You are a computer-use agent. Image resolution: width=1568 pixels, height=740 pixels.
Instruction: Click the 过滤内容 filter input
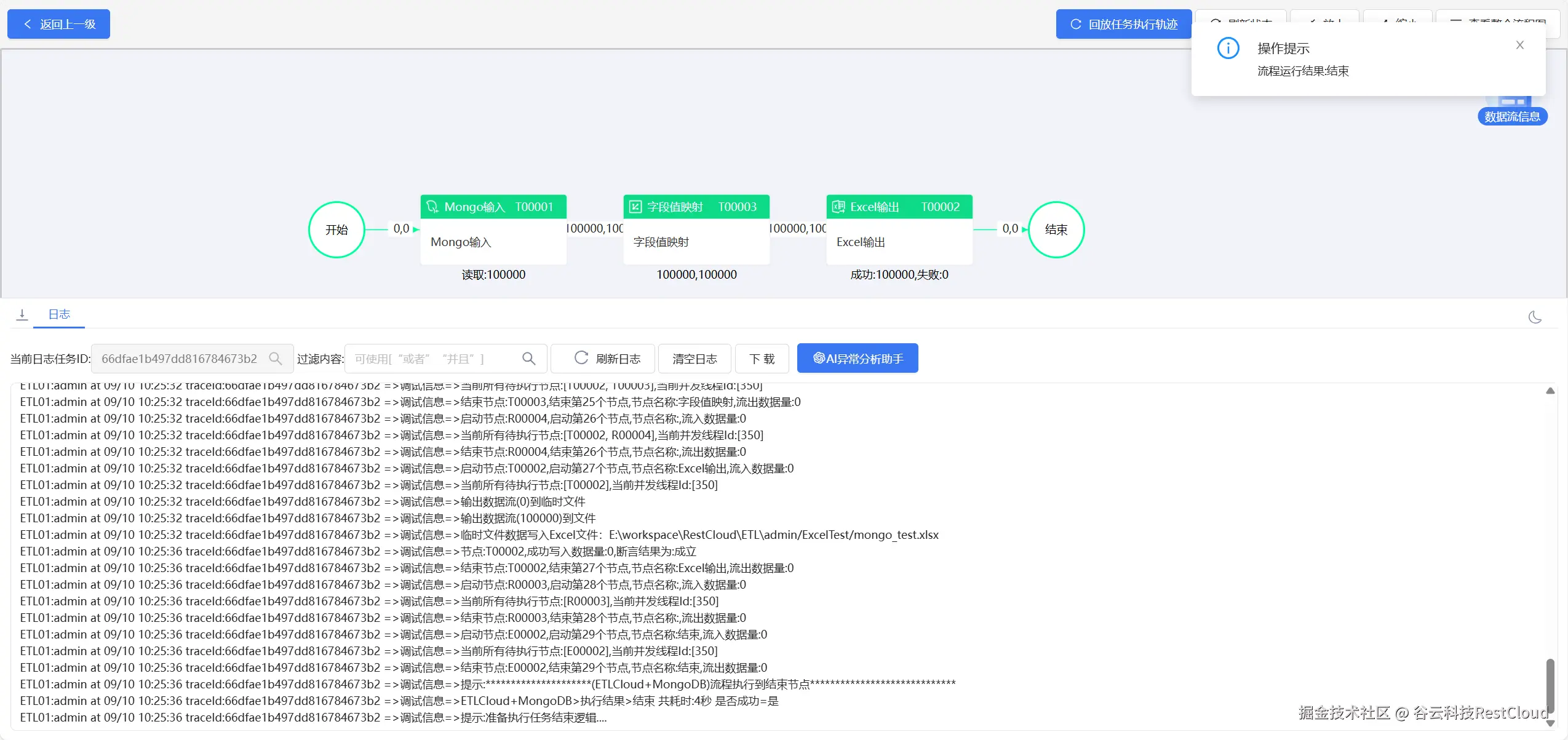445,359
